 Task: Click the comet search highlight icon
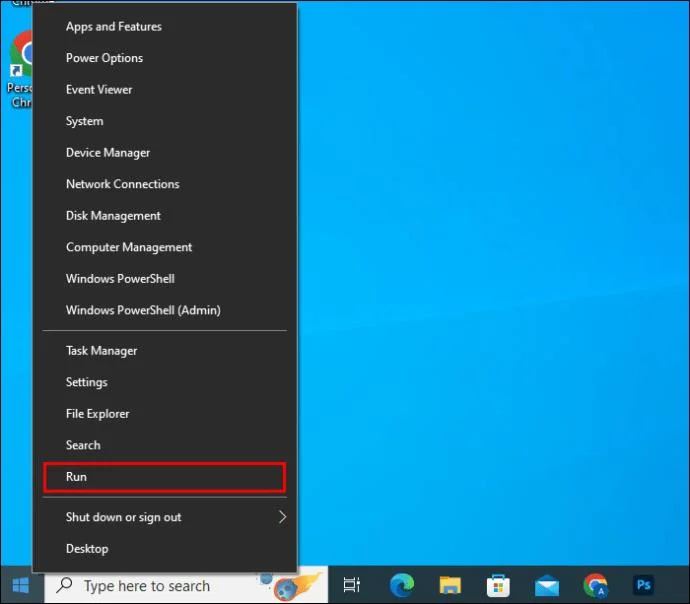292,586
